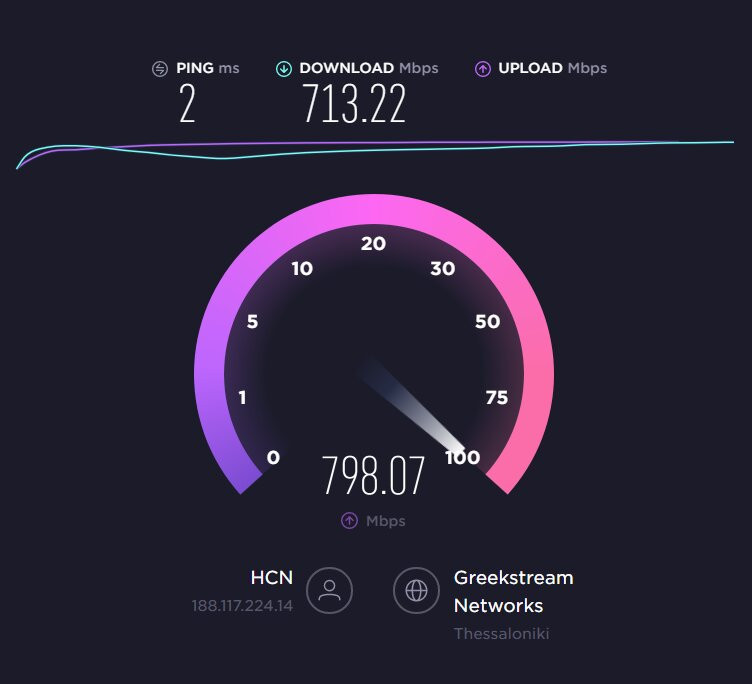Click the 0 mark on the gauge
752x684 pixels.
click(273, 457)
